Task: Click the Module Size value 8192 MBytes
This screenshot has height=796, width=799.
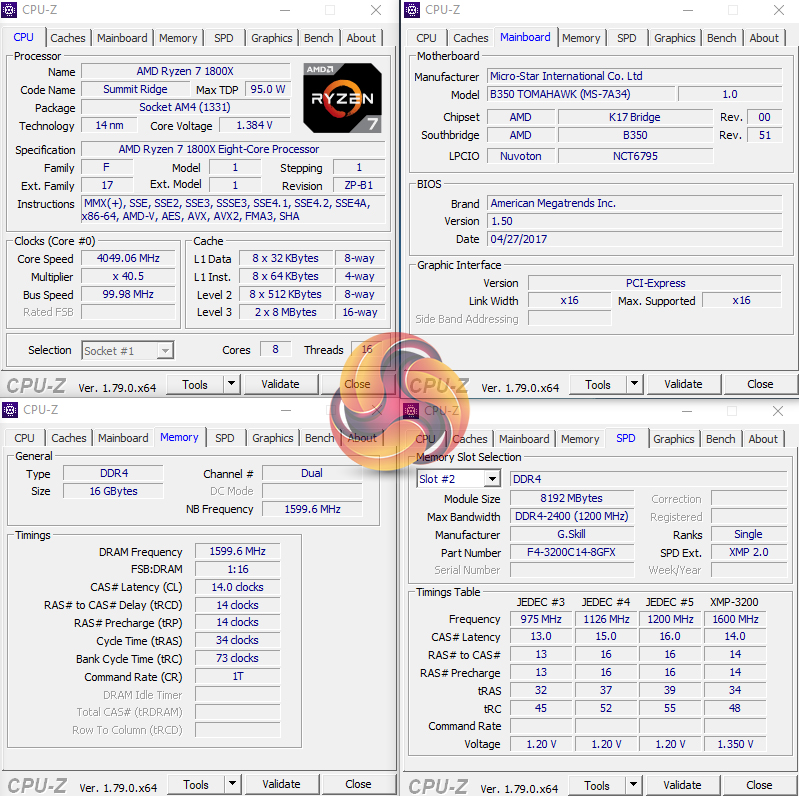Action: (x=572, y=498)
